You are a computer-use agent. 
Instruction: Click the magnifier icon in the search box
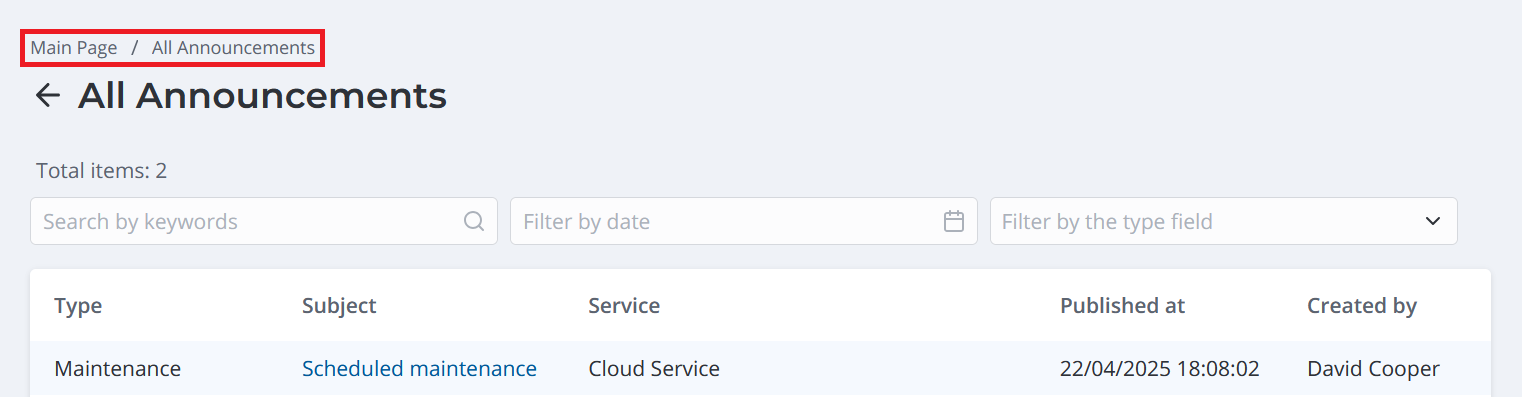(474, 221)
